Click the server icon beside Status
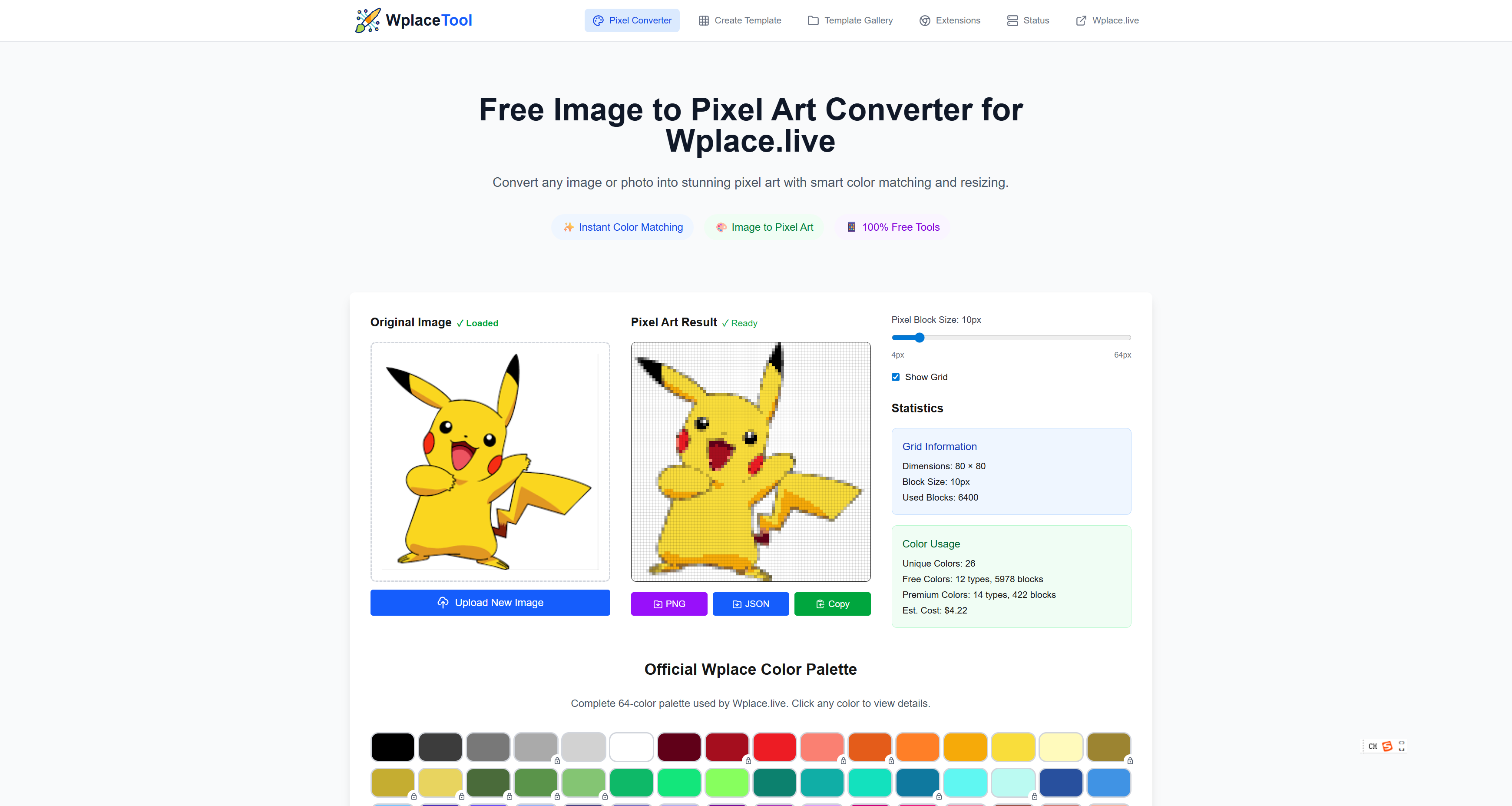The height and width of the screenshot is (806, 1512). tap(1012, 20)
